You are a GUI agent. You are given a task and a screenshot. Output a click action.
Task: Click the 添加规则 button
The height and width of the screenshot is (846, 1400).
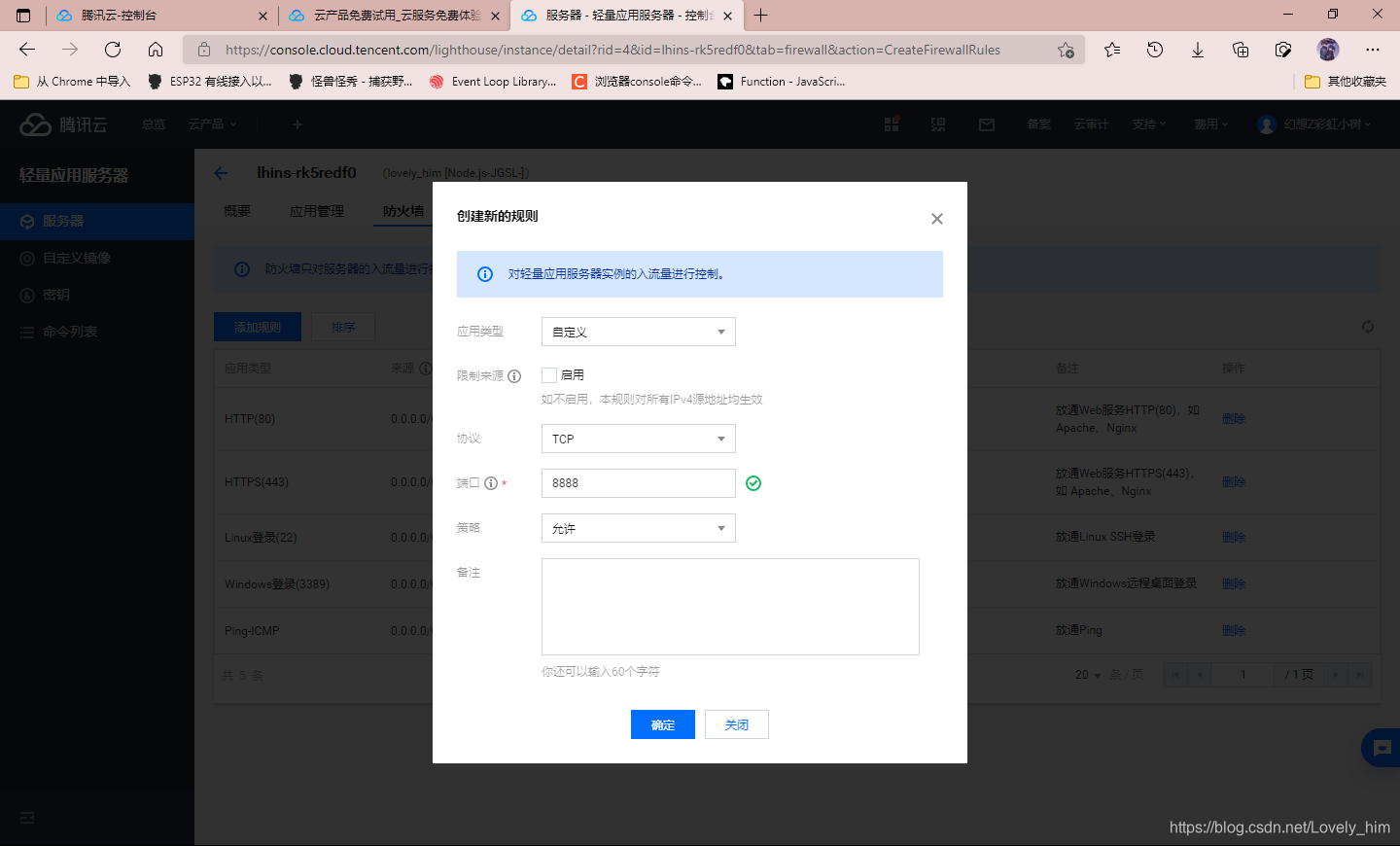click(258, 328)
